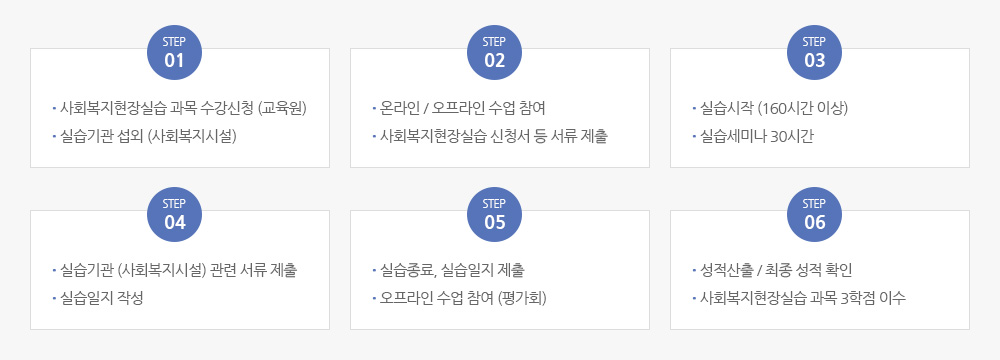
Task: Click the STEP 04 circle badge
Action: pos(174,214)
